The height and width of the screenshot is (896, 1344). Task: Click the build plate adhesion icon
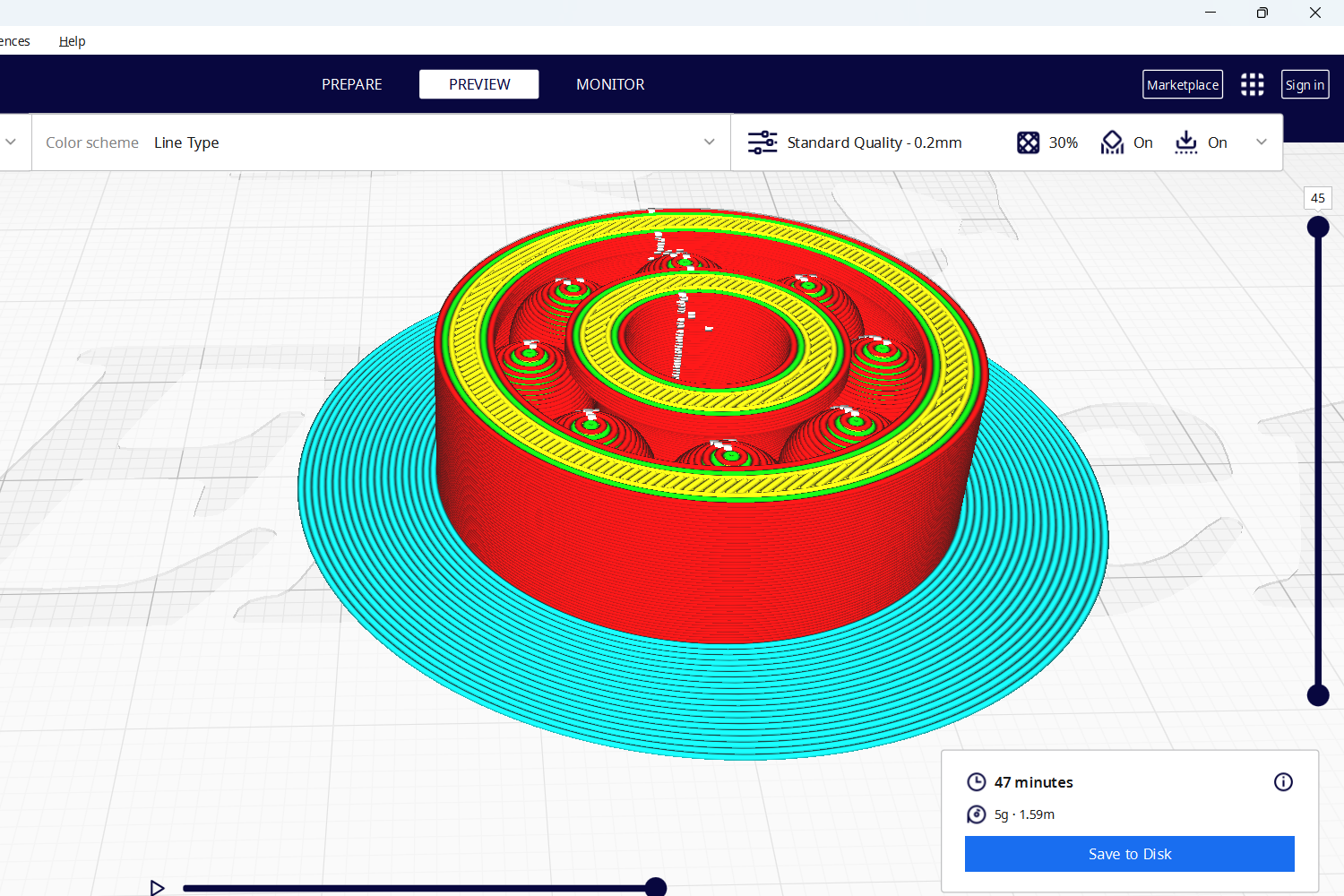[1186, 142]
